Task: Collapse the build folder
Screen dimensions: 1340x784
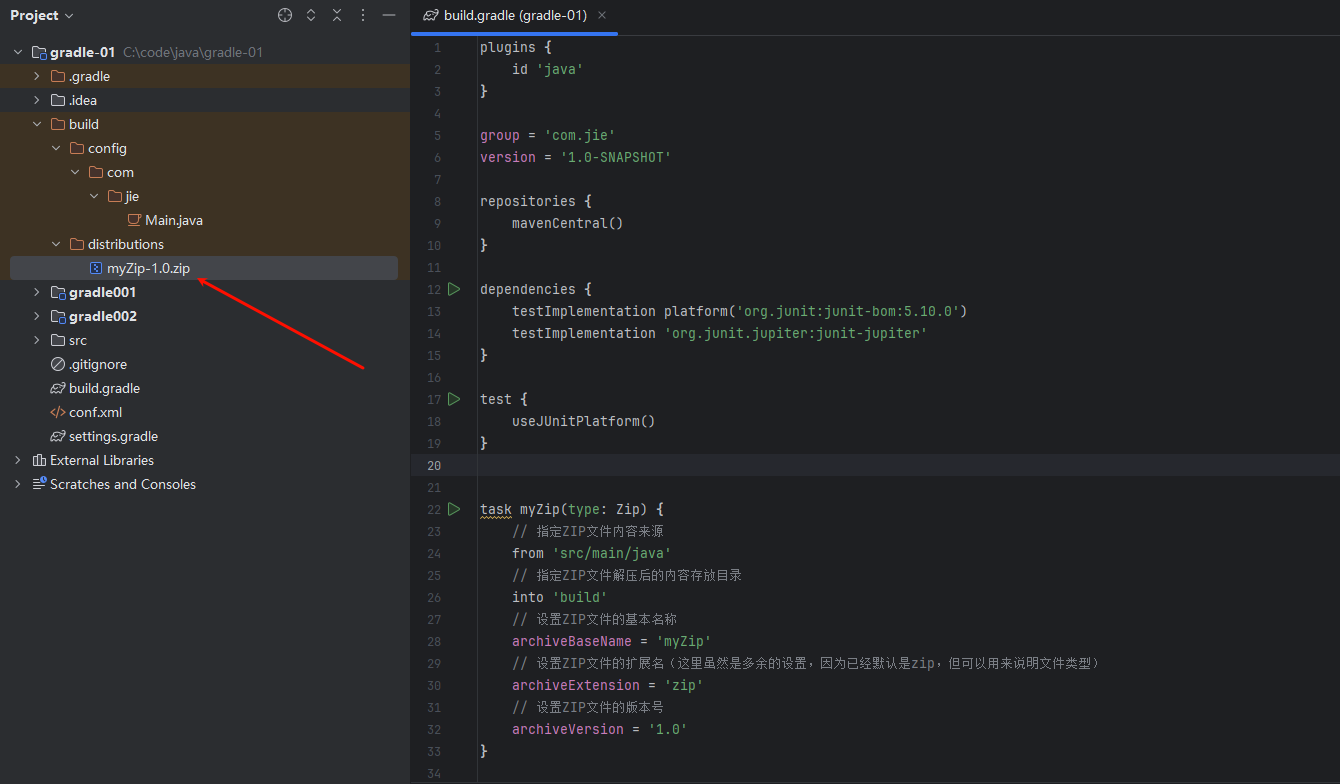Action: coord(37,124)
